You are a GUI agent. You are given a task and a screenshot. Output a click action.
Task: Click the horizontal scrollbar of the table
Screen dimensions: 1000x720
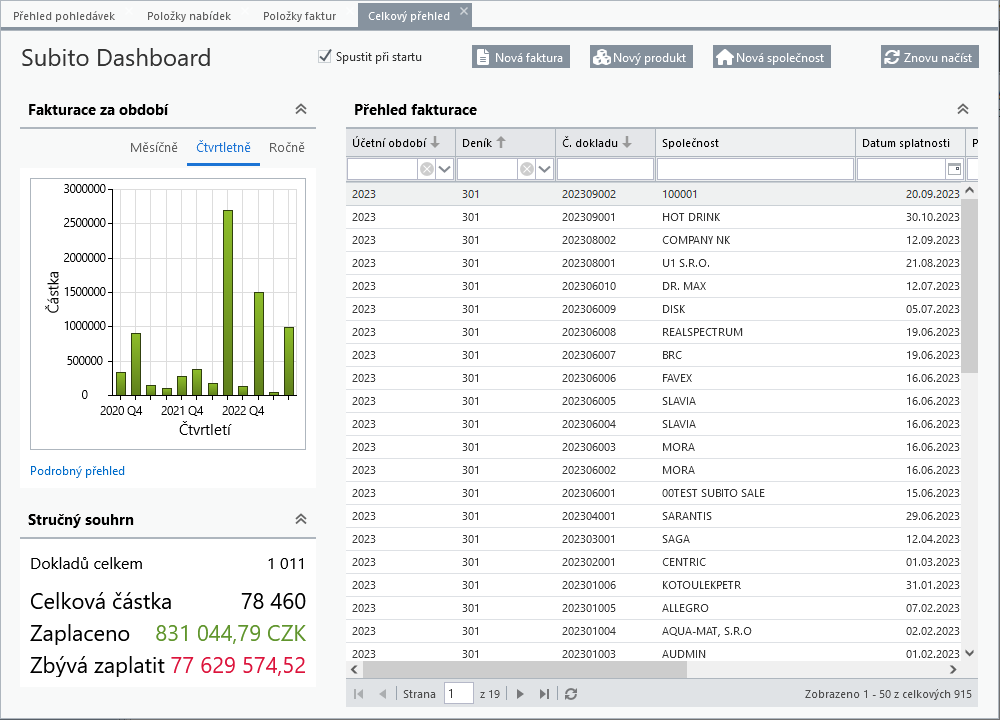524,670
